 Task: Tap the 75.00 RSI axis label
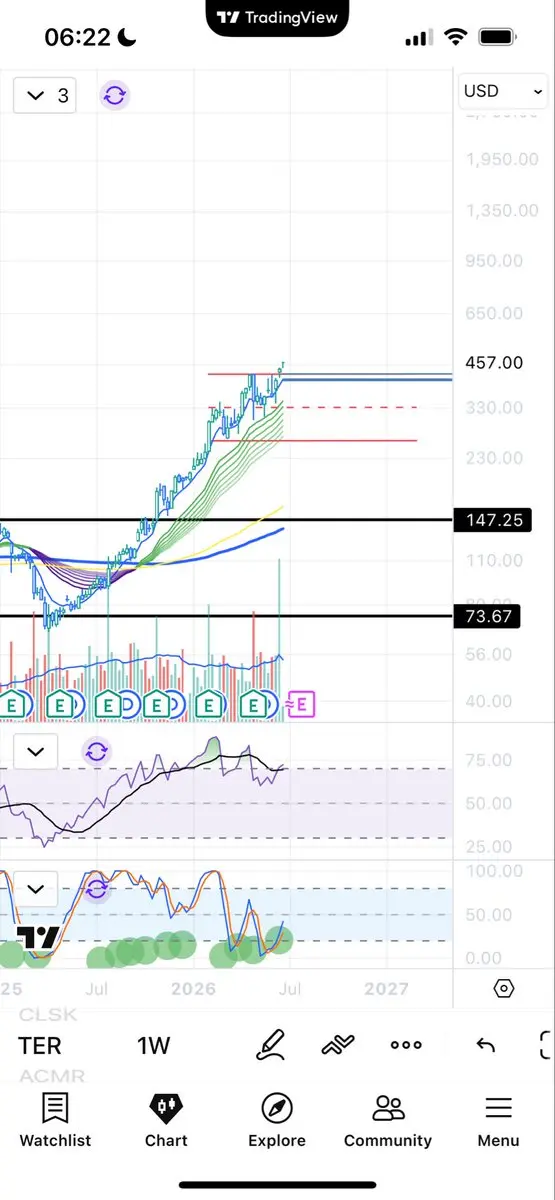tap(489, 760)
